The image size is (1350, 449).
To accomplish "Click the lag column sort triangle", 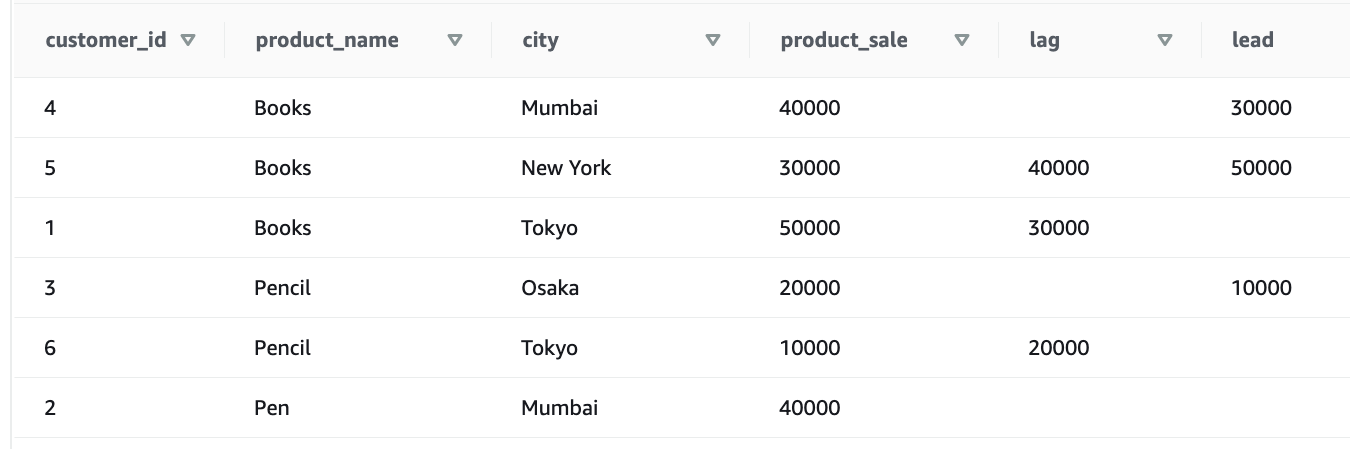I will tap(1164, 41).
